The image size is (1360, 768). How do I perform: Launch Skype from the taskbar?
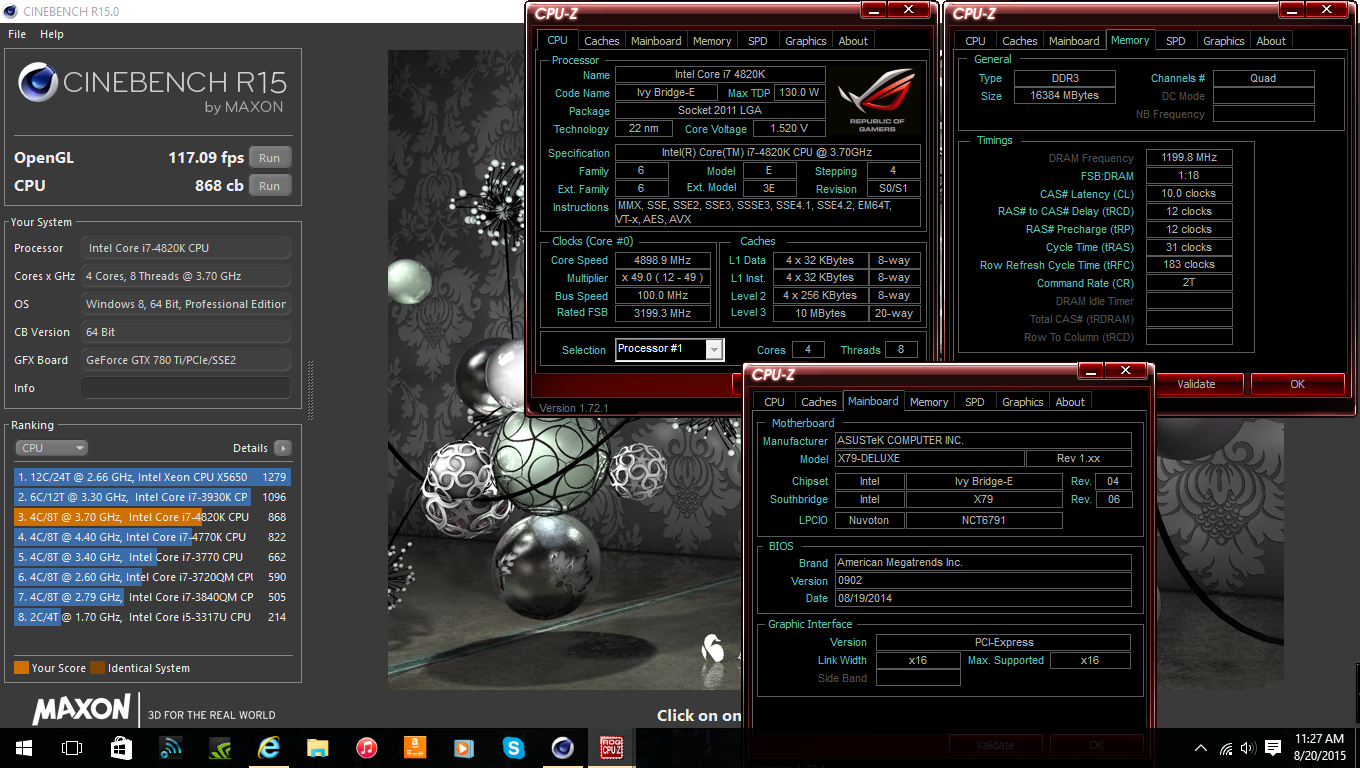(x=513, y=748)
